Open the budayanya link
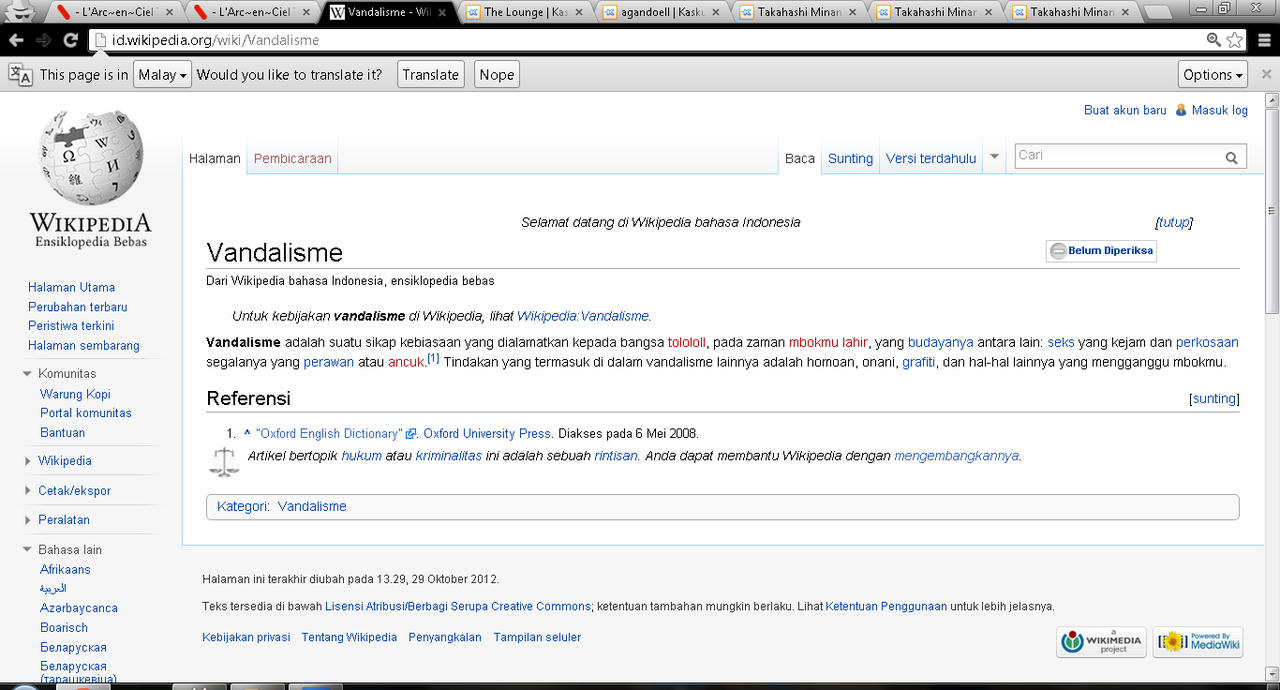Image resolution: width=1280 pixels, height=690 pixels. click(x=940, y=342)
